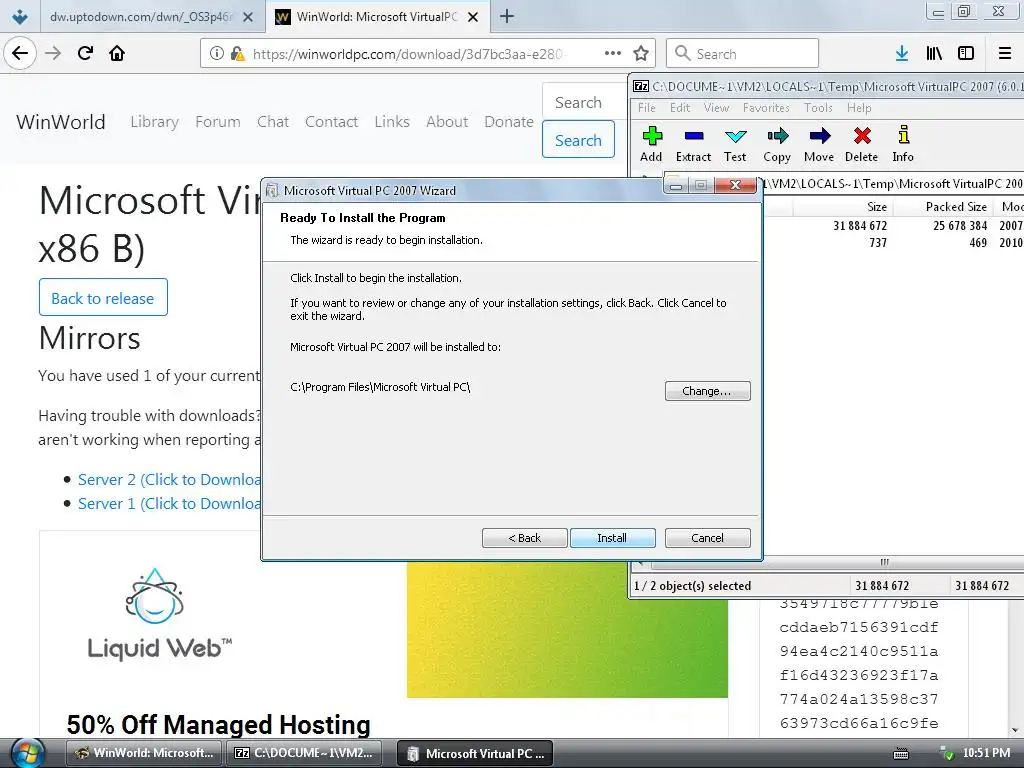Click Install in the Virtual PC wizard

point(612,538)
